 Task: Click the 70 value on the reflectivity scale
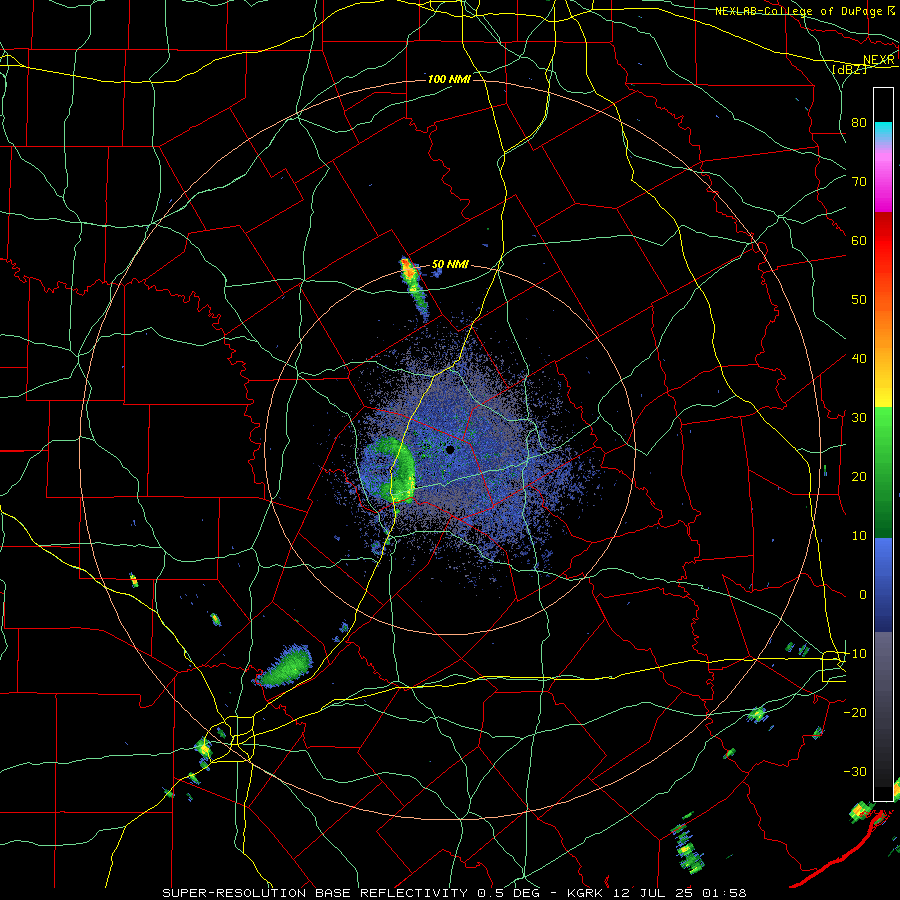(859, 182)
